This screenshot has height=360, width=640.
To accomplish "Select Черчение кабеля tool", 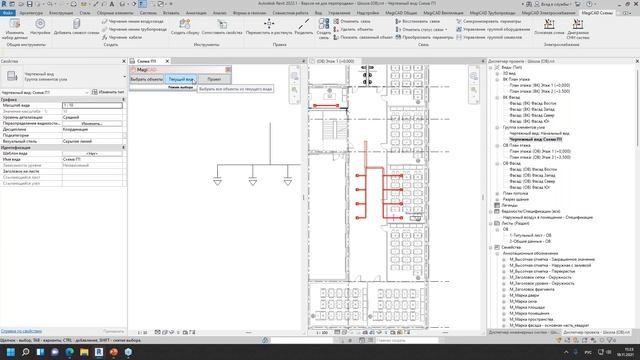I will click(122, 37).
